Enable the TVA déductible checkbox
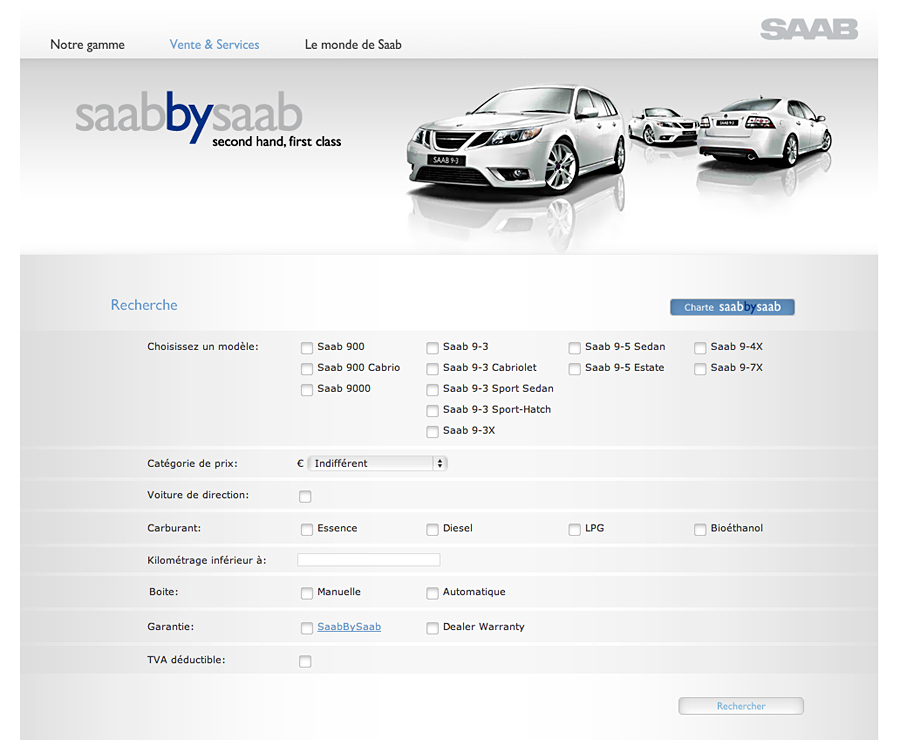The height and width of the screenshot is (740, 900). click(306, 662)
